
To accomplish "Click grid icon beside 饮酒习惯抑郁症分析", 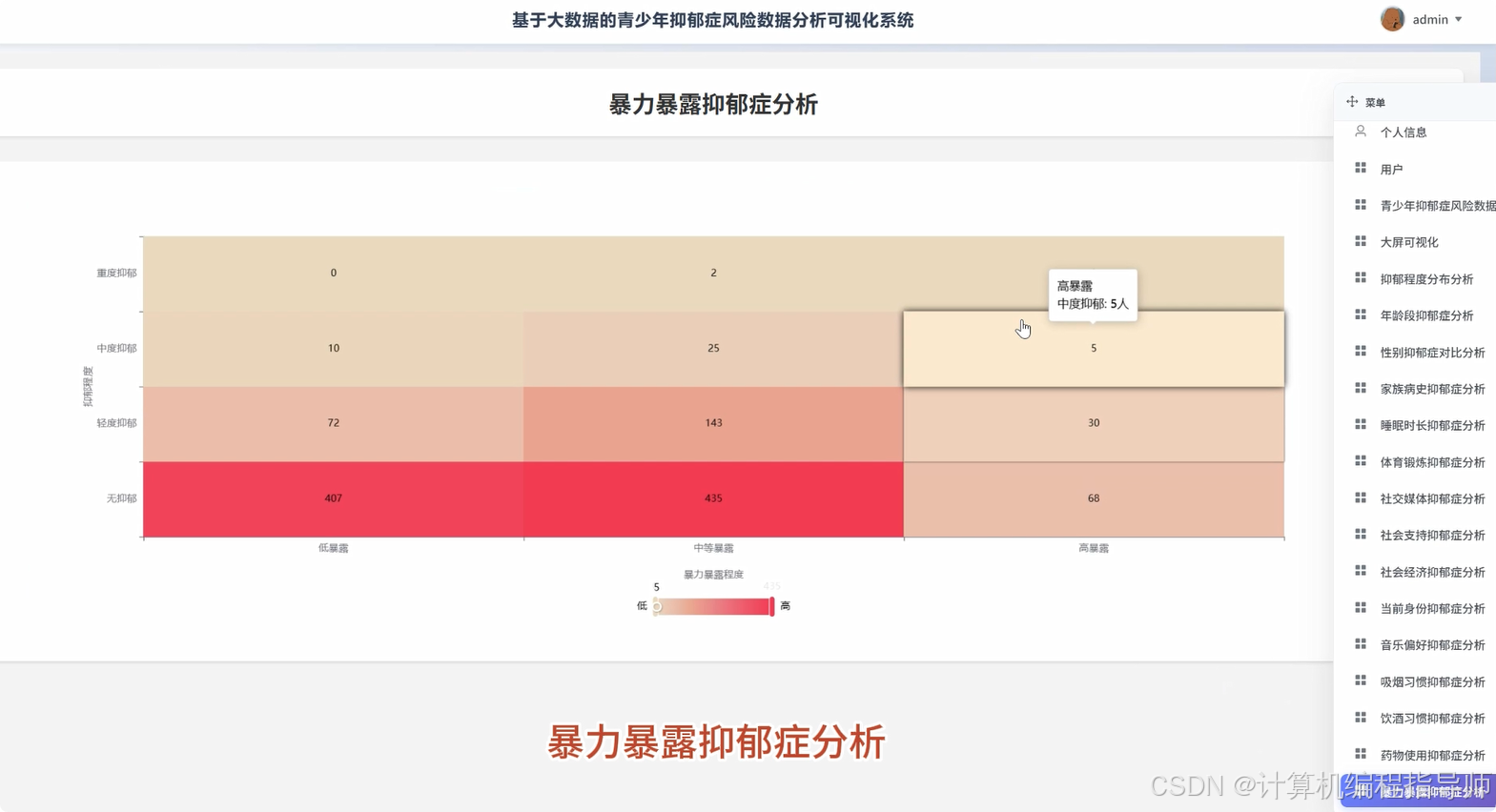I will click(x=1361, y=718).
